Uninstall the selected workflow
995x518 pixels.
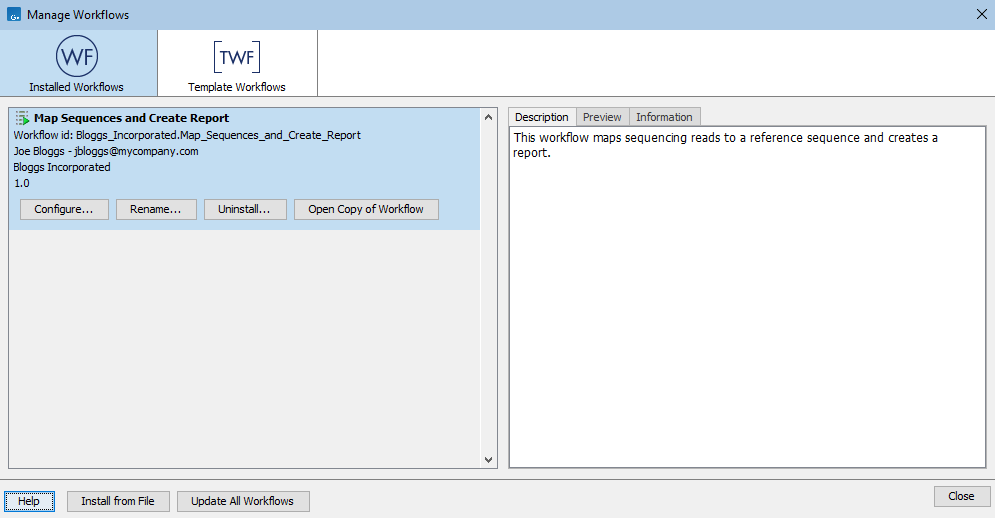pyautogui.click(x=245, y=209)
